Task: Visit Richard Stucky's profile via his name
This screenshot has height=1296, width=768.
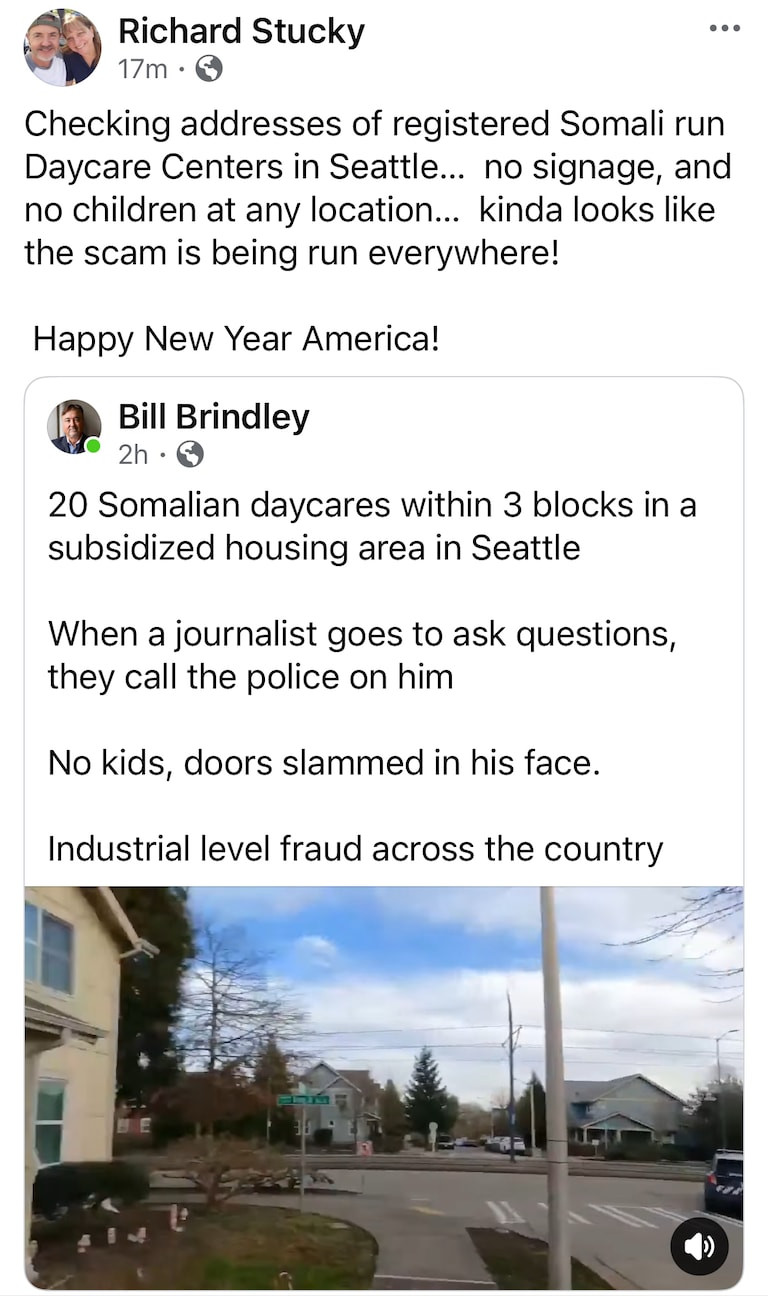Action: [241, 32]
